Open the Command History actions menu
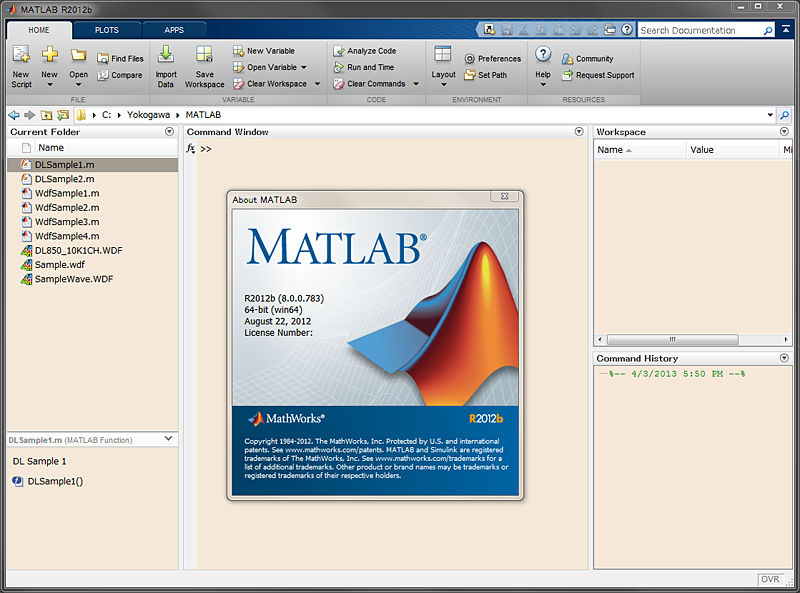Image resolution: width=800 pixels, height=593 pixels. (x=784, y=358)
